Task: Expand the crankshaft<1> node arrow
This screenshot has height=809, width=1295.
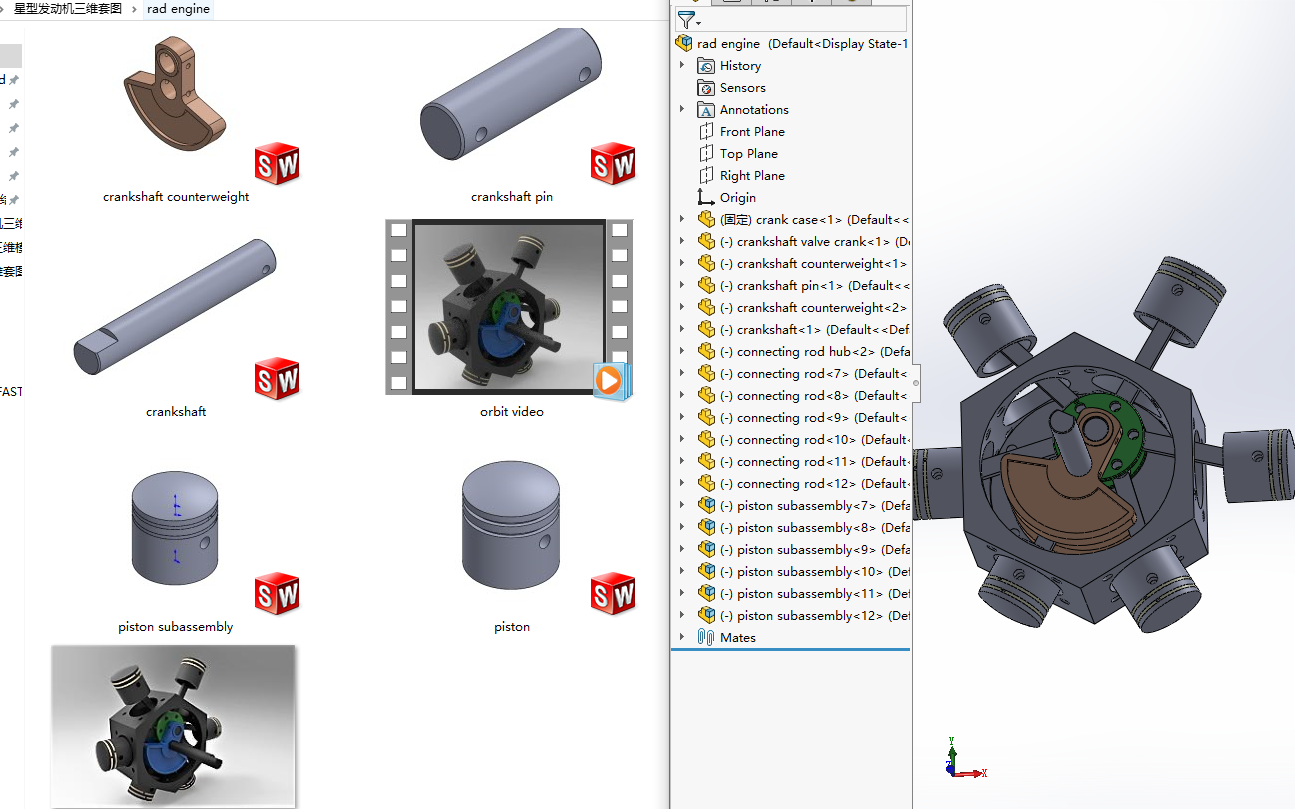Action: click(682, 329)
